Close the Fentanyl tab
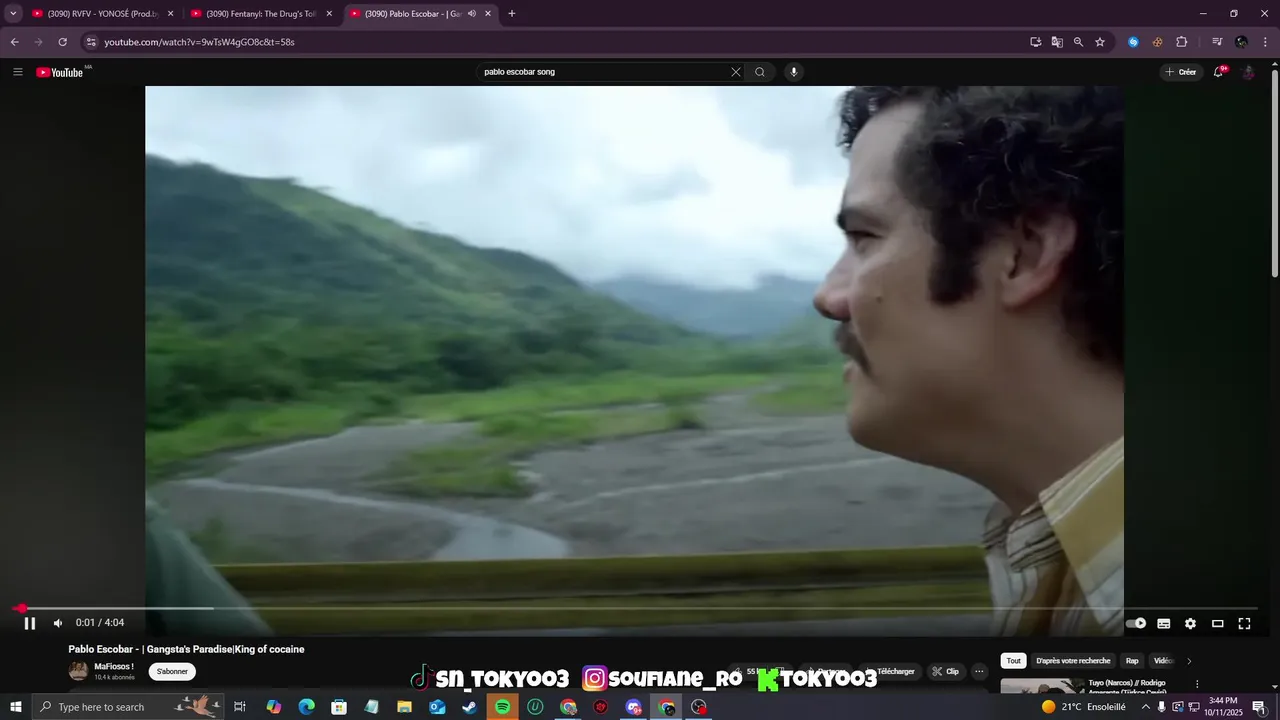Image resolution: width=1280 pixels, height=720 pixels. coord(329,14)
